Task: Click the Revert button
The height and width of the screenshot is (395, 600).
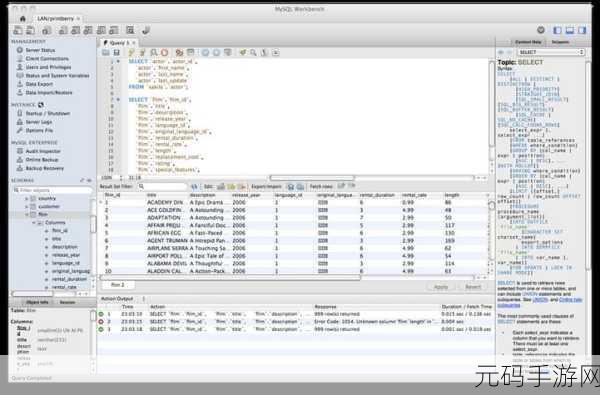Action: click(473, 287)
